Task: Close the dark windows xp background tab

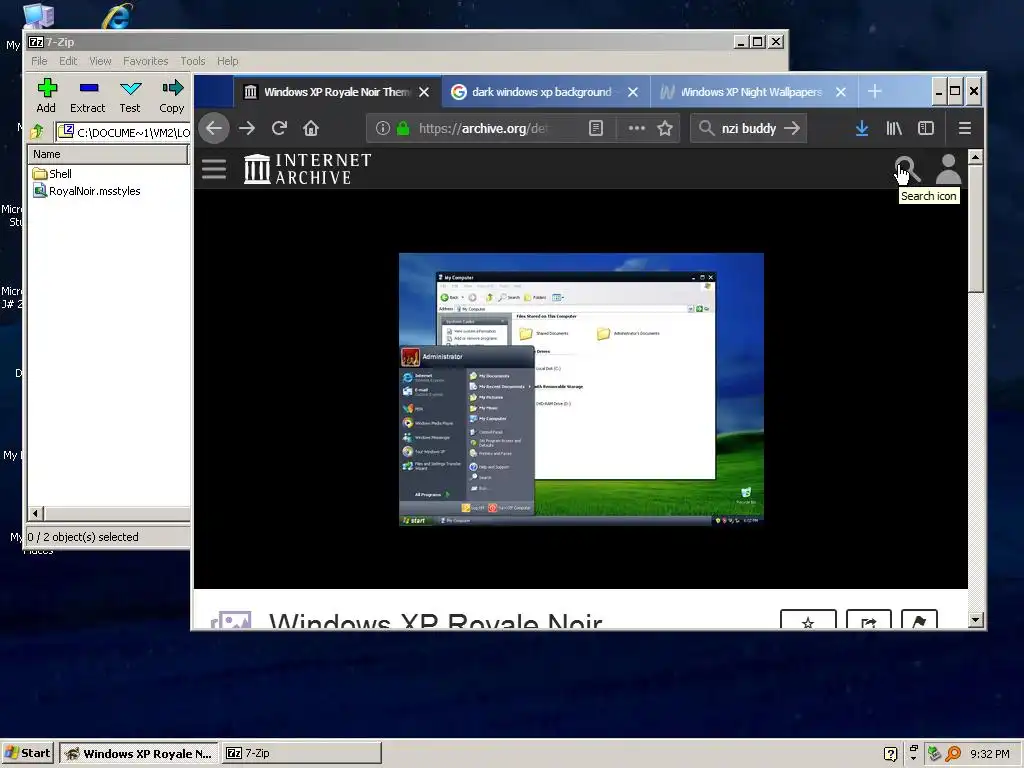Action: tap(633, 92)
